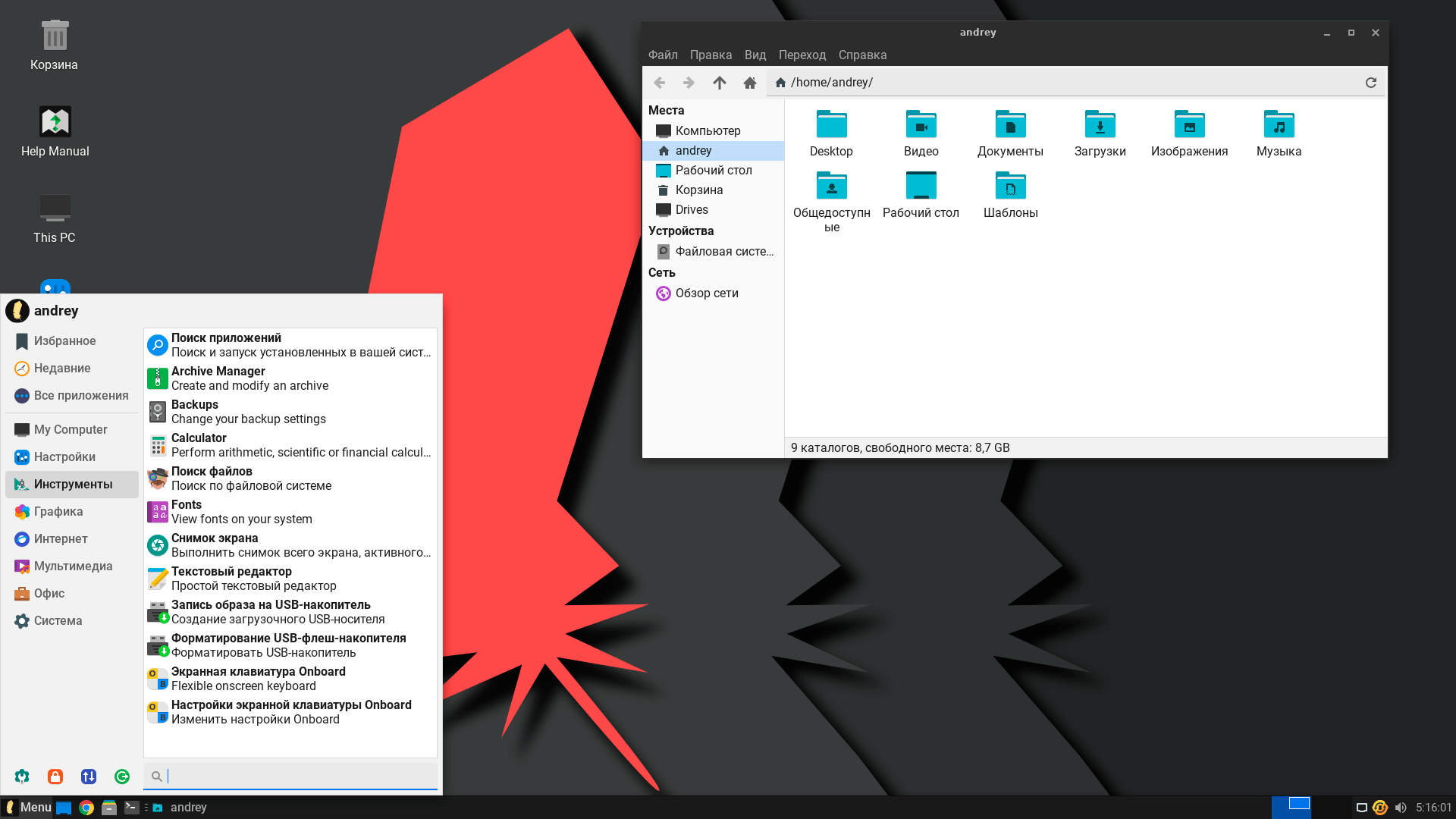Image resolution: width=1456 pixels, height=819 pixels.
Task: Open the volume control in tray
Action: (1401, 808)
